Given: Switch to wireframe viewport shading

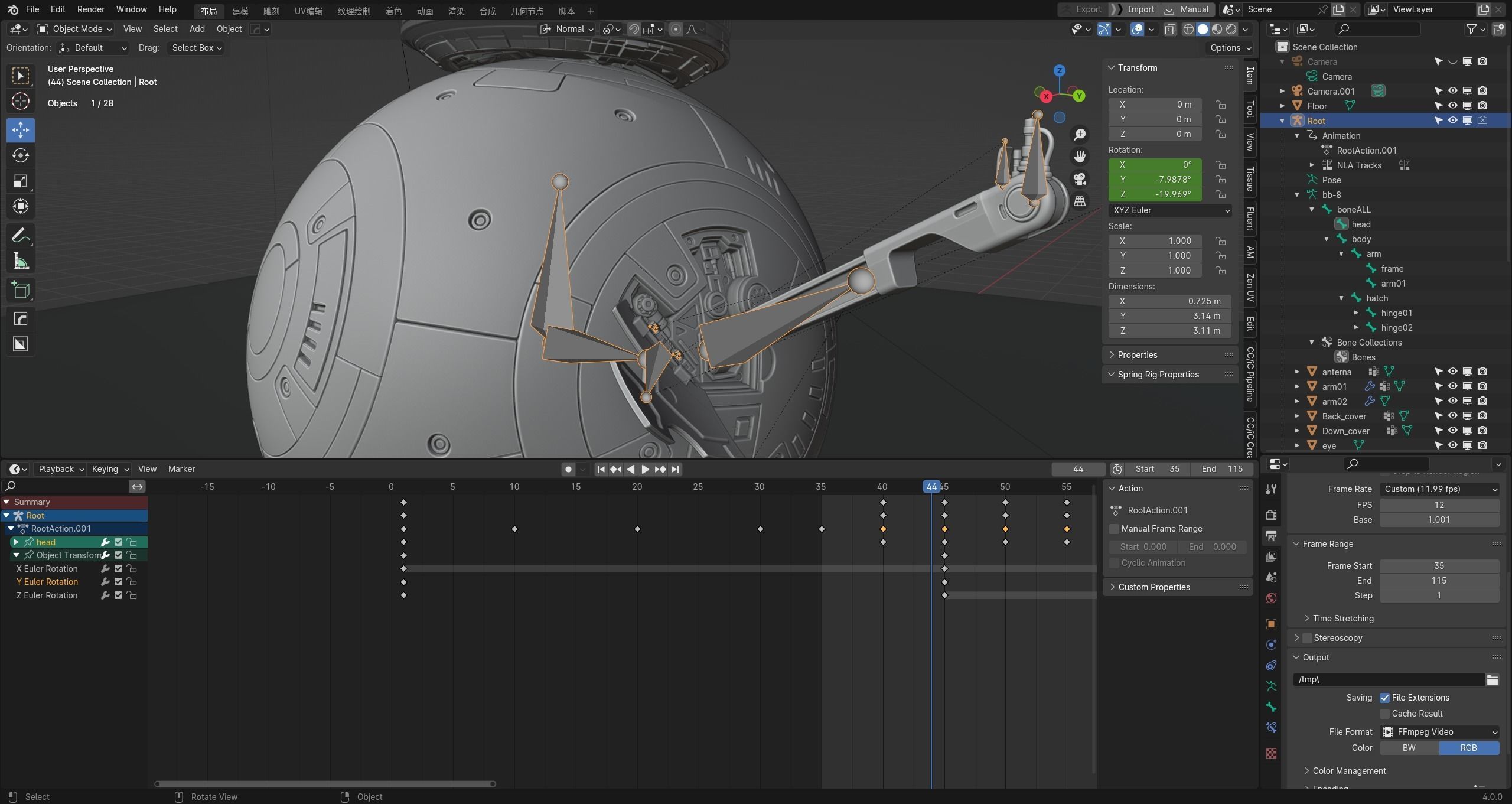Looking at the screenshot, I should [x=1188, y=29].
